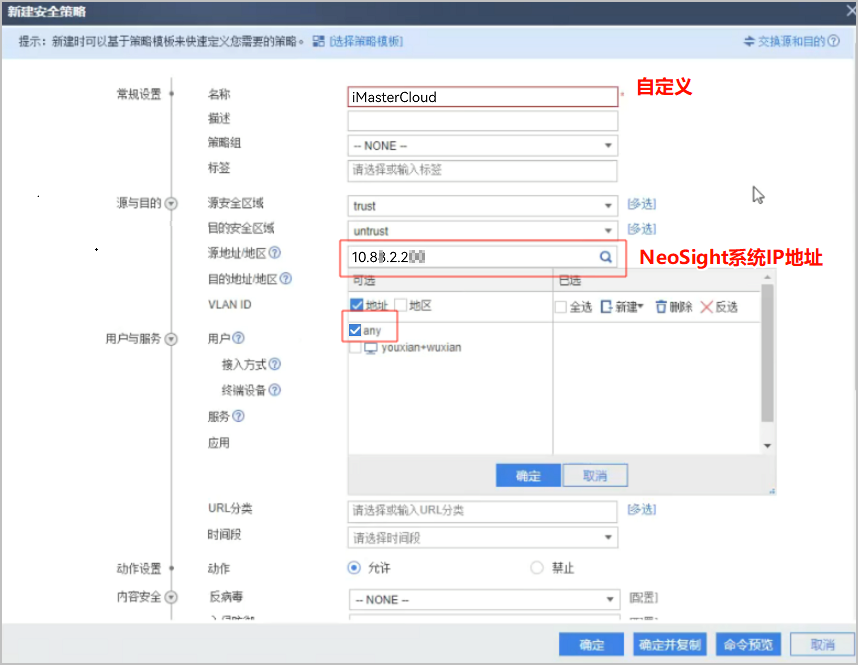The image size is (858, 665).
Task: Show help for terminal device
Action: 275,390
